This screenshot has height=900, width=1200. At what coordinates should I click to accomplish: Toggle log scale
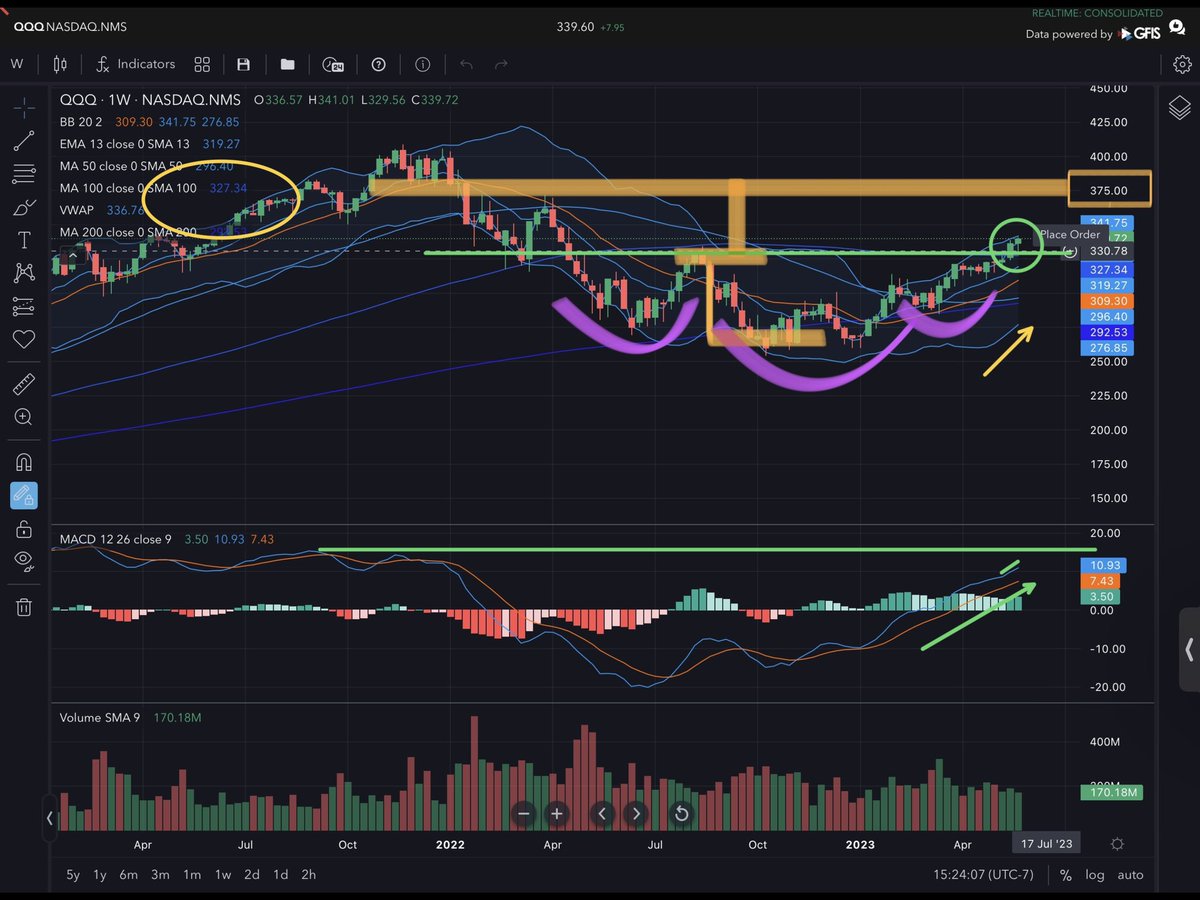pos(1095,875)
